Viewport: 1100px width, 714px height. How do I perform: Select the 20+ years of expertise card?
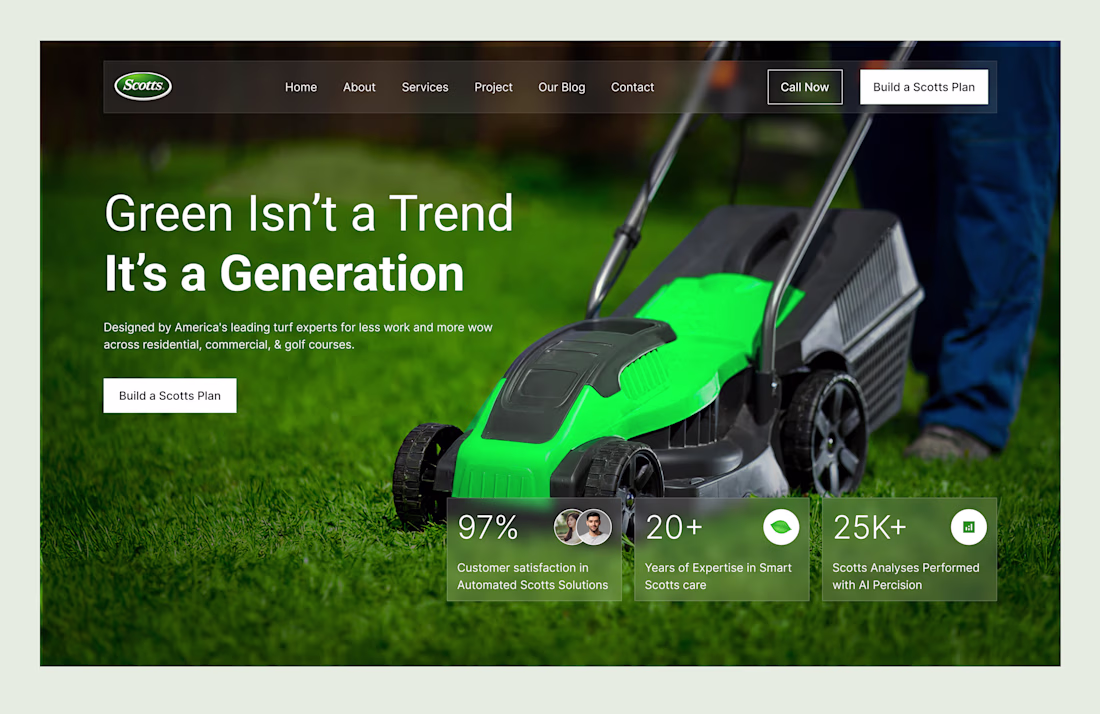coord(721,549)
